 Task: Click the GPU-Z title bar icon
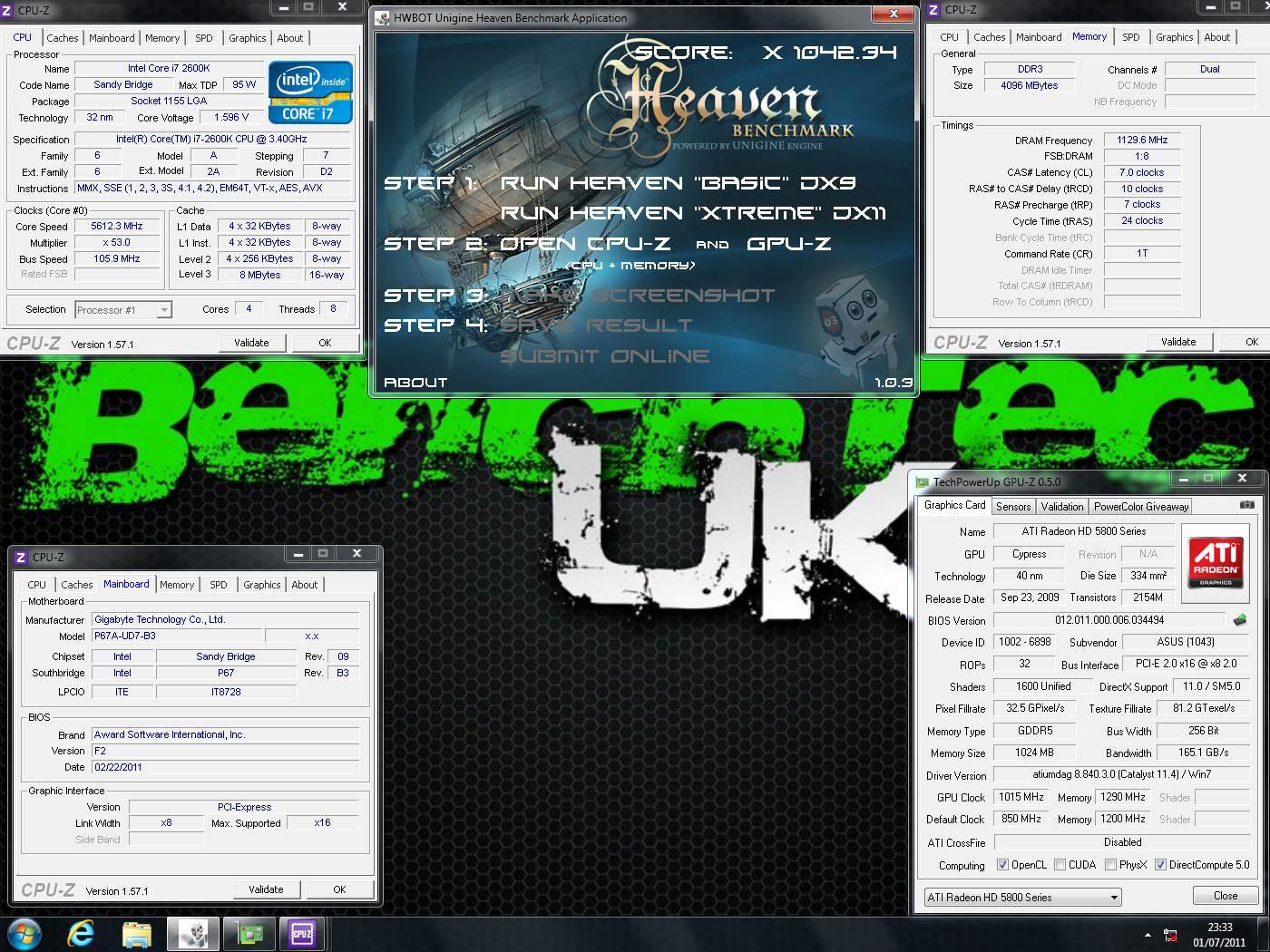(x=923, y=482)
